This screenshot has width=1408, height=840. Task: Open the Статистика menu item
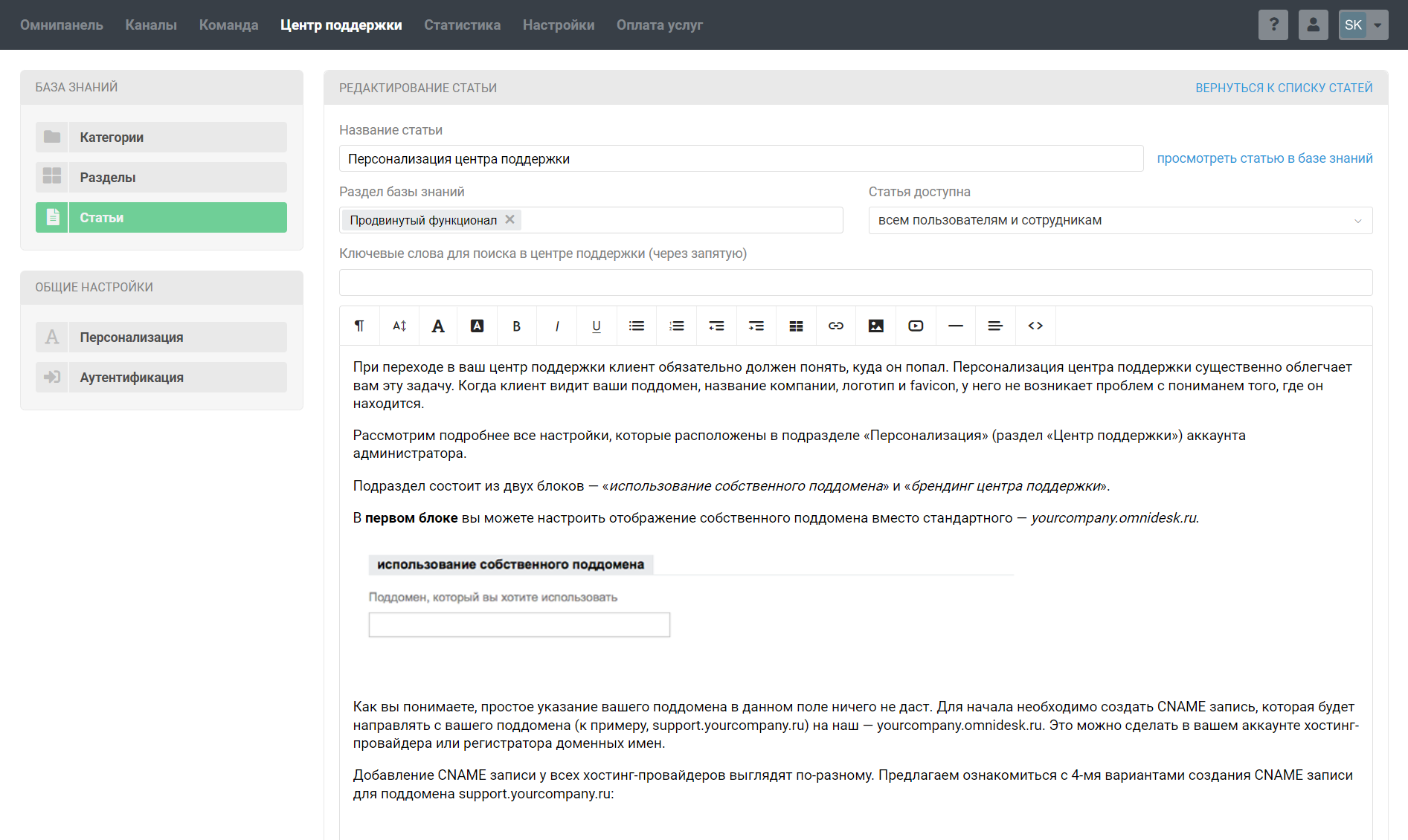[x=462, y=25]
